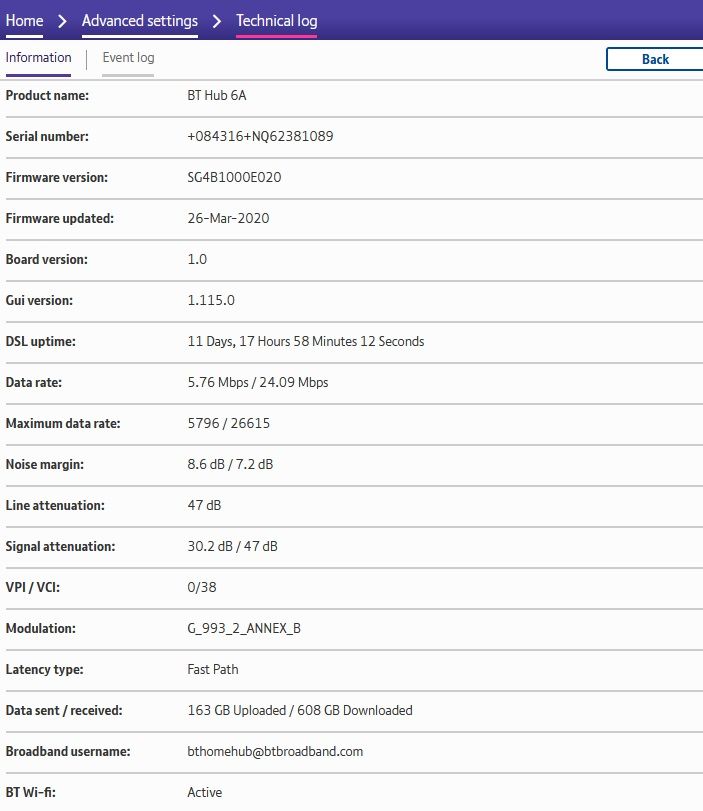Screen dimensions: 703x811
Task: Click the Fast Path latency value
Action: [212, 669]
